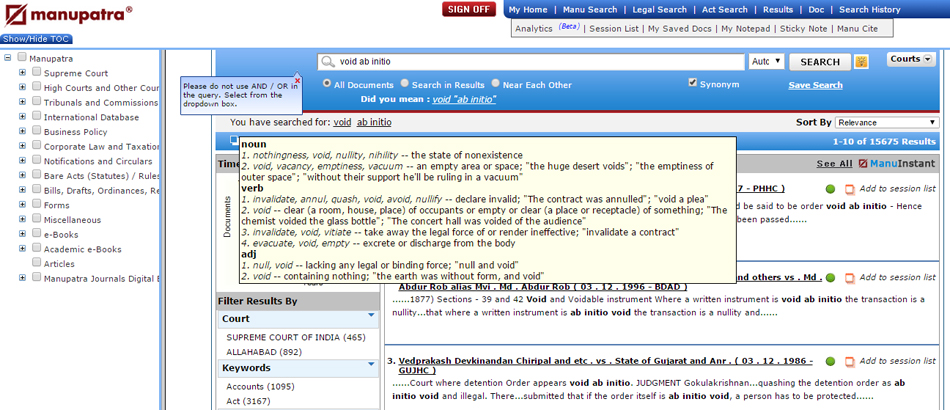Open My Home menu
This screenshot has width=950, height=410.
pos(527,10)
